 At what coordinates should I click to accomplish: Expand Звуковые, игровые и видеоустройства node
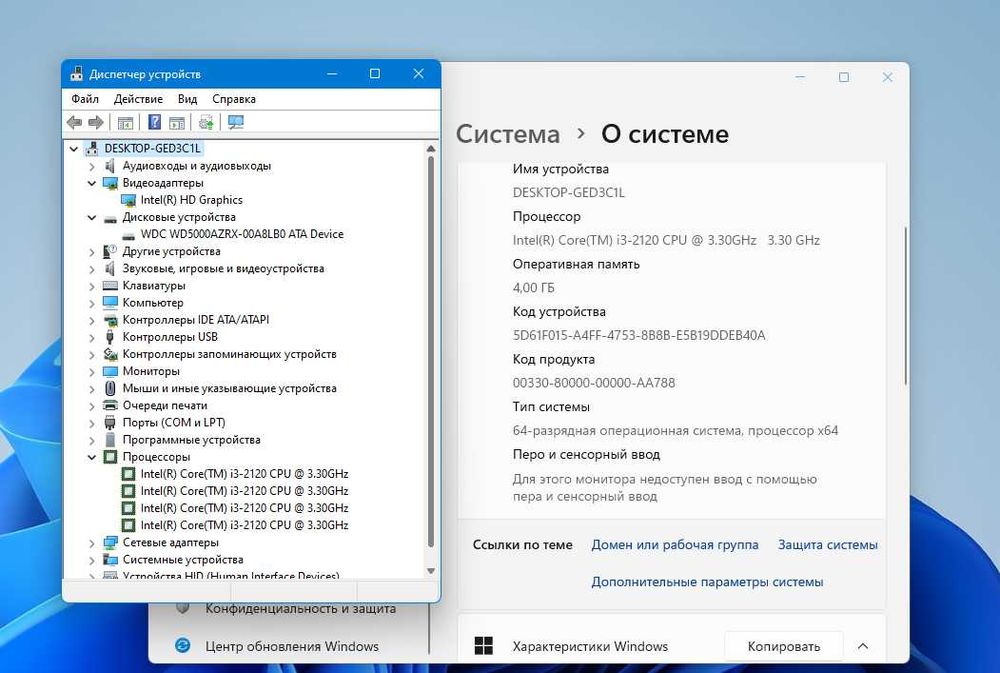[x=92, y=269]
